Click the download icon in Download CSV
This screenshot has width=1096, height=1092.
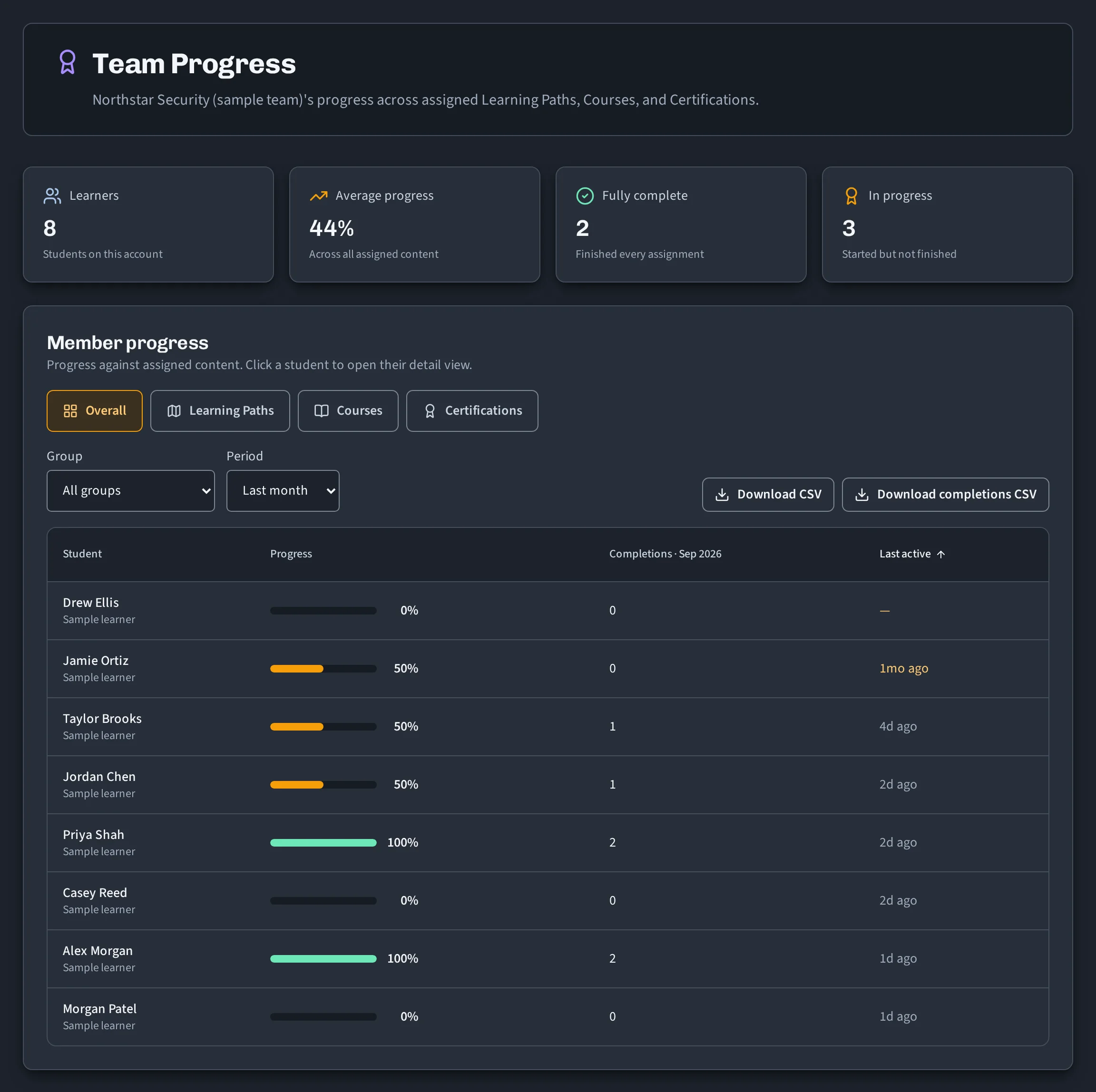tap(722, 495)
